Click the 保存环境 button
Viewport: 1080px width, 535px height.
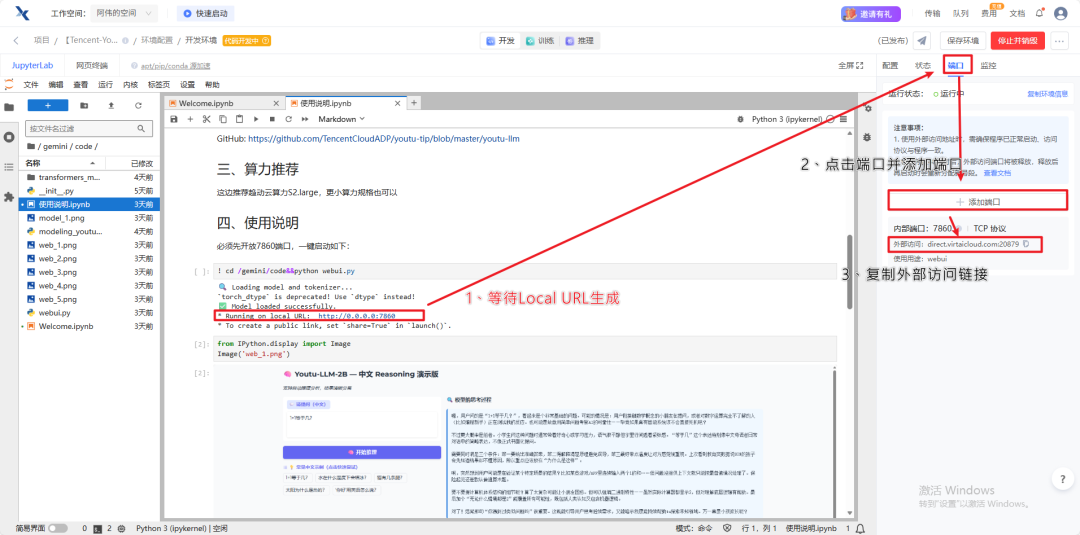click(962, 41)
